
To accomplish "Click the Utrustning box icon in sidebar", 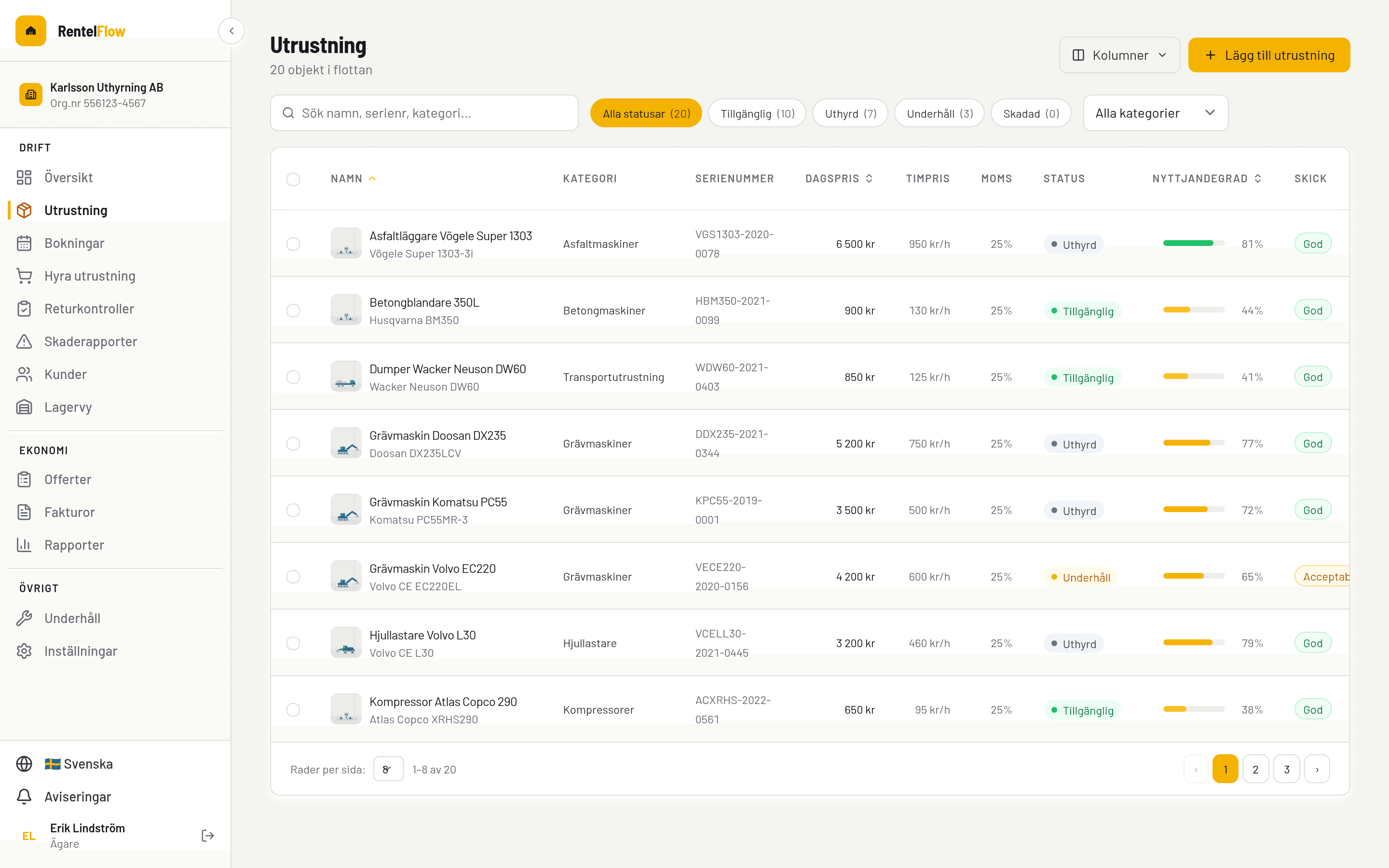I will click(x=24, y=210).
